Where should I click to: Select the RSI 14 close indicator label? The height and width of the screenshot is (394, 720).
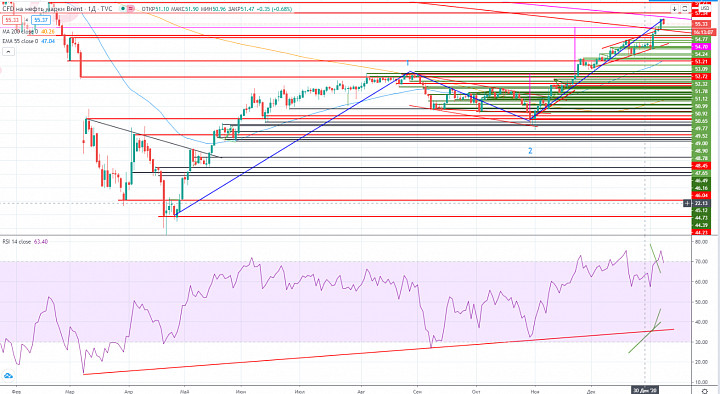coord(17,242)
